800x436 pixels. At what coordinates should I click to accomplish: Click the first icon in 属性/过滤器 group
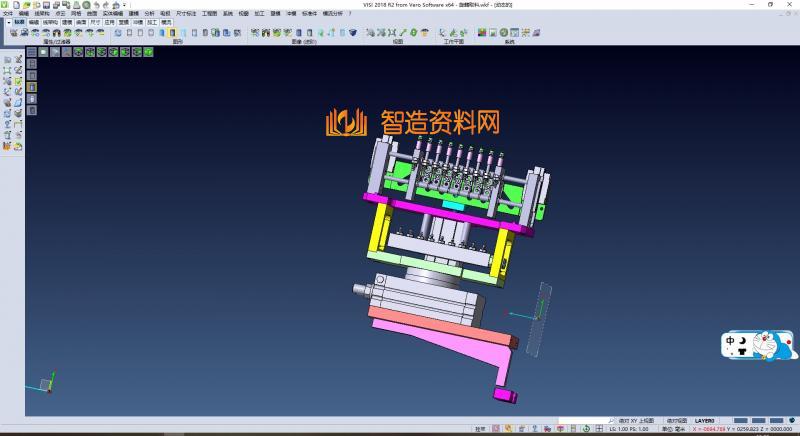(13, 33)
